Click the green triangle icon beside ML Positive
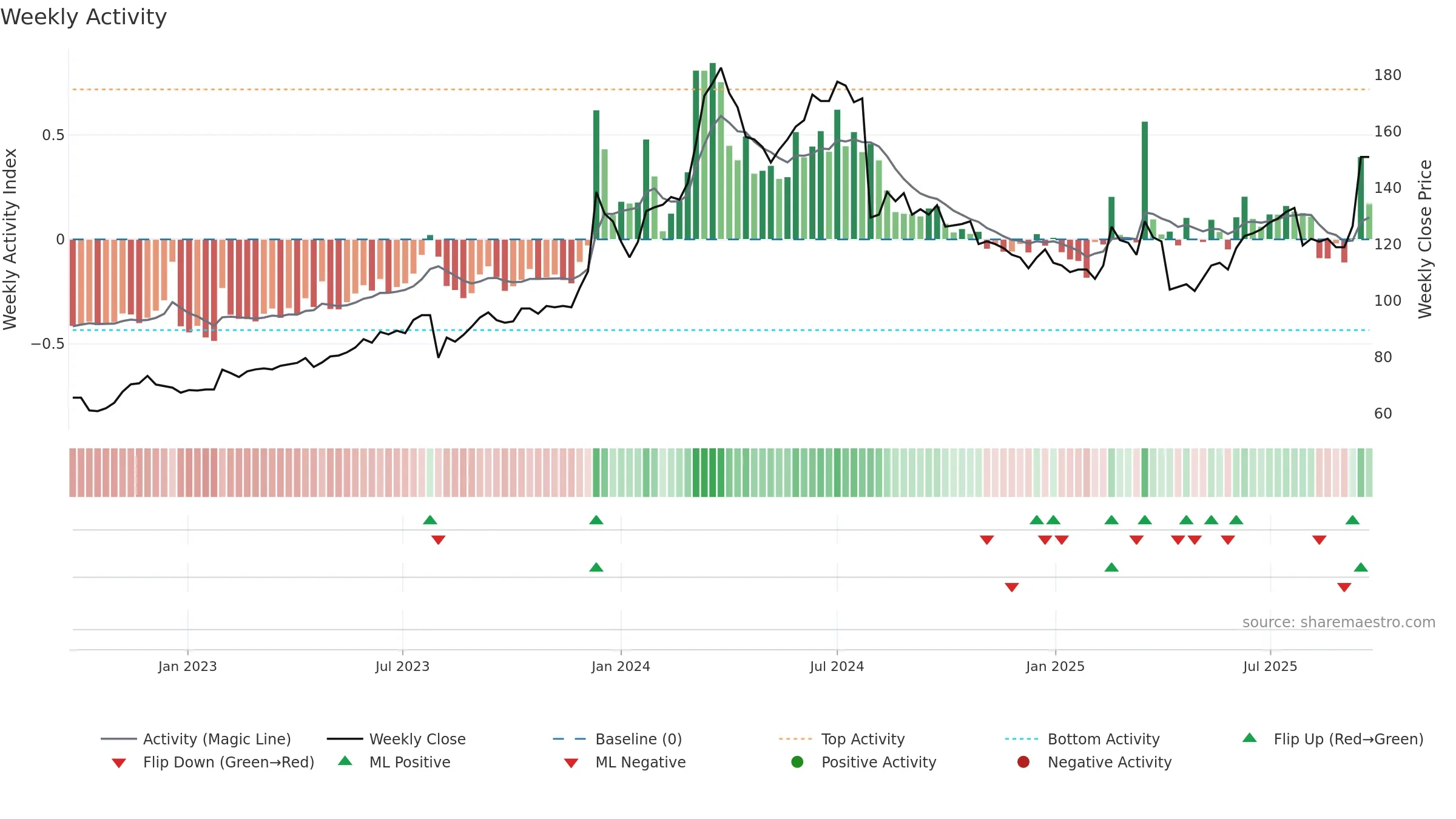1456x819 pixels. [x=345, y=761]
